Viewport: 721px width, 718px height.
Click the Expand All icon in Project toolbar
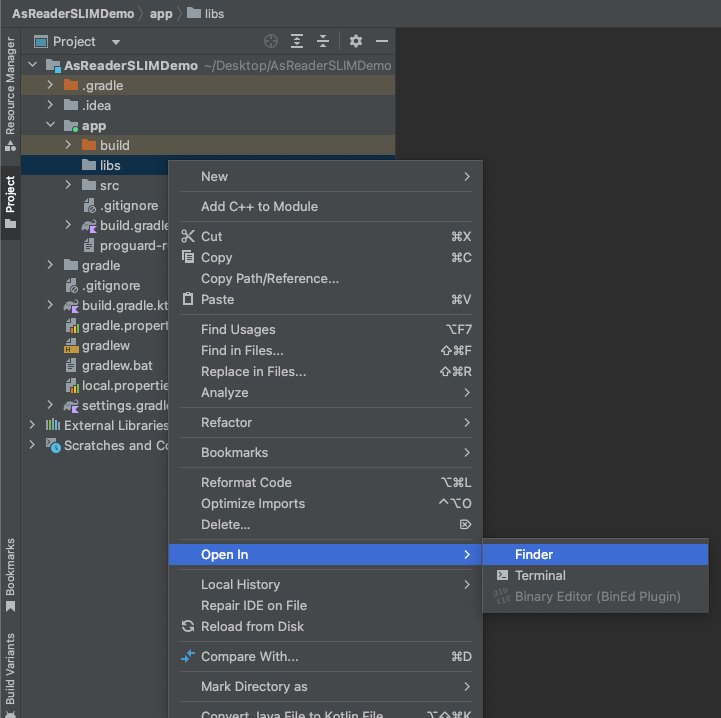click(297, 41)
